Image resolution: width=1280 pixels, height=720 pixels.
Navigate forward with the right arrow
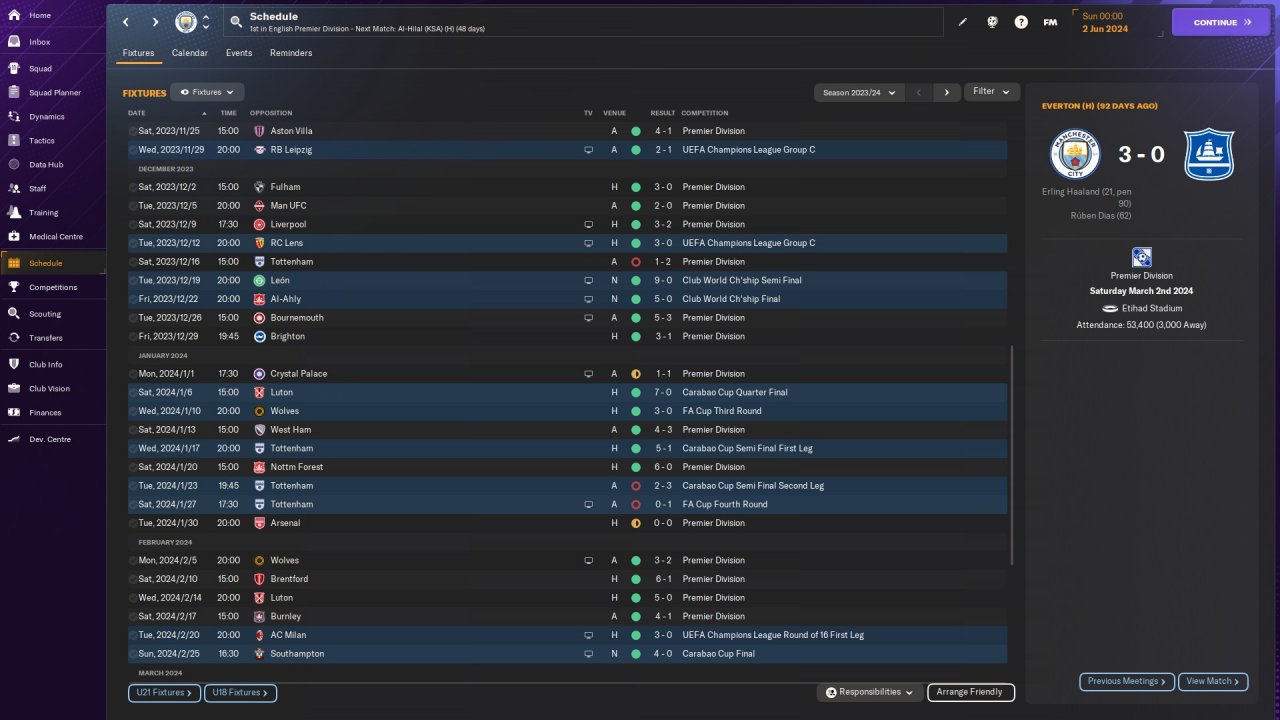[155, 22]
